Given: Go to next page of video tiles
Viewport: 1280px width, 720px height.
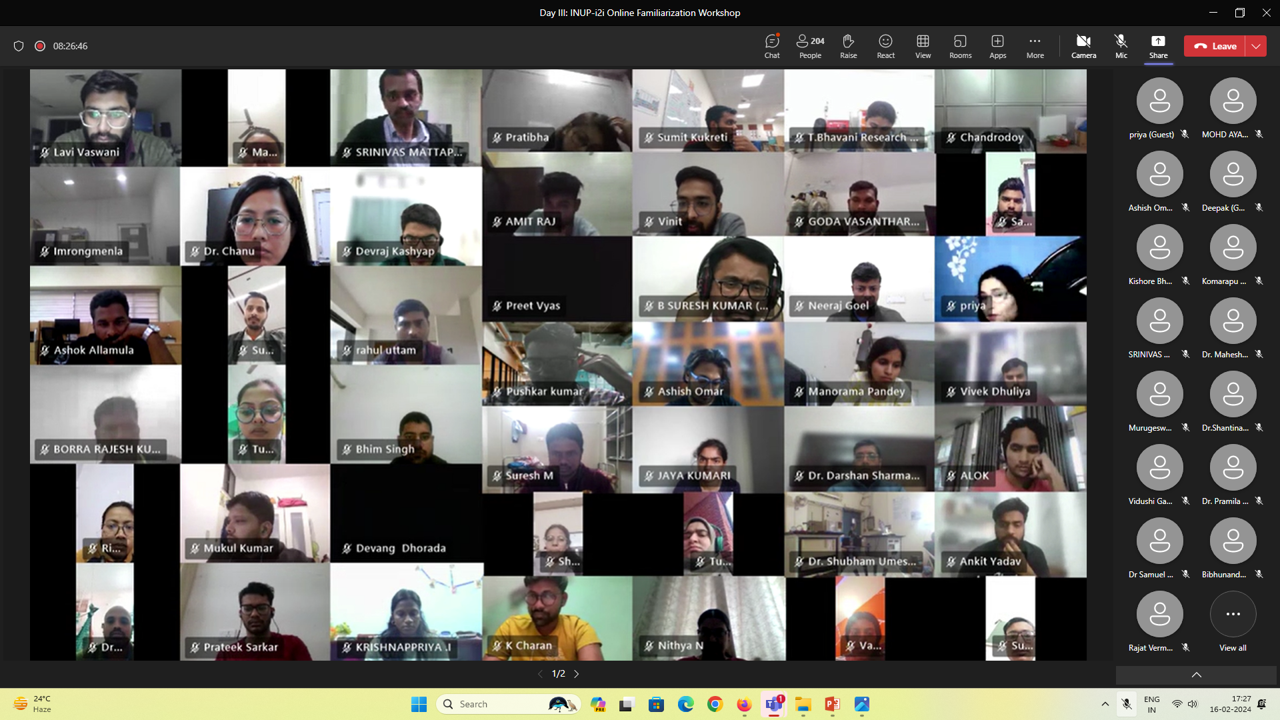Looking at the screenshot, I should tap(577, 674).
